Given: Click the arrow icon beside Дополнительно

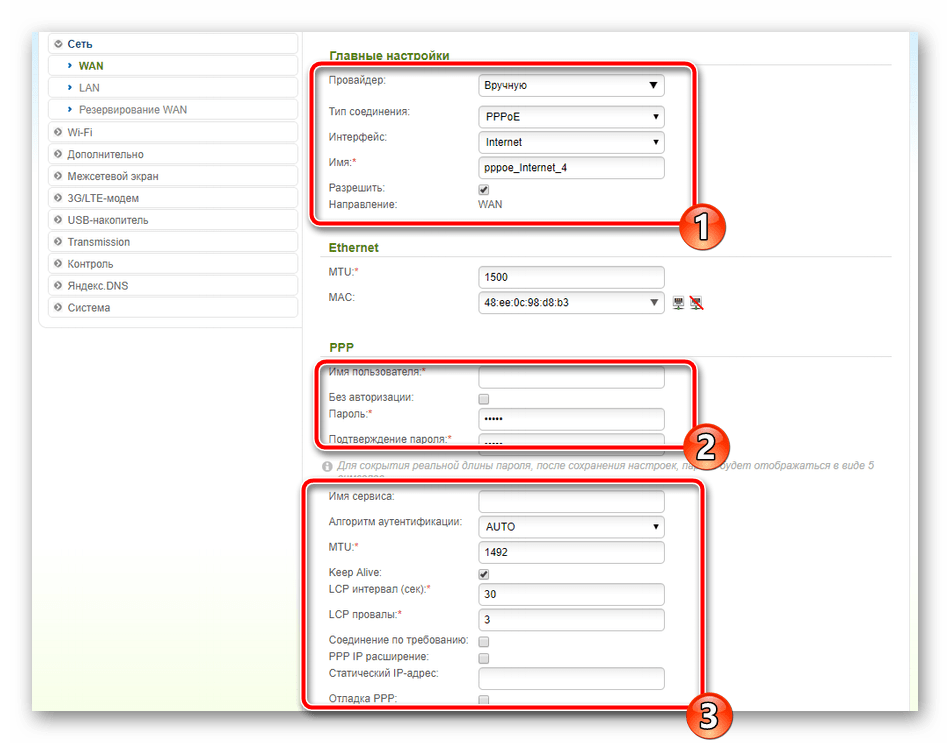Looking at the screenshot, I should click(x=58, y=154).
